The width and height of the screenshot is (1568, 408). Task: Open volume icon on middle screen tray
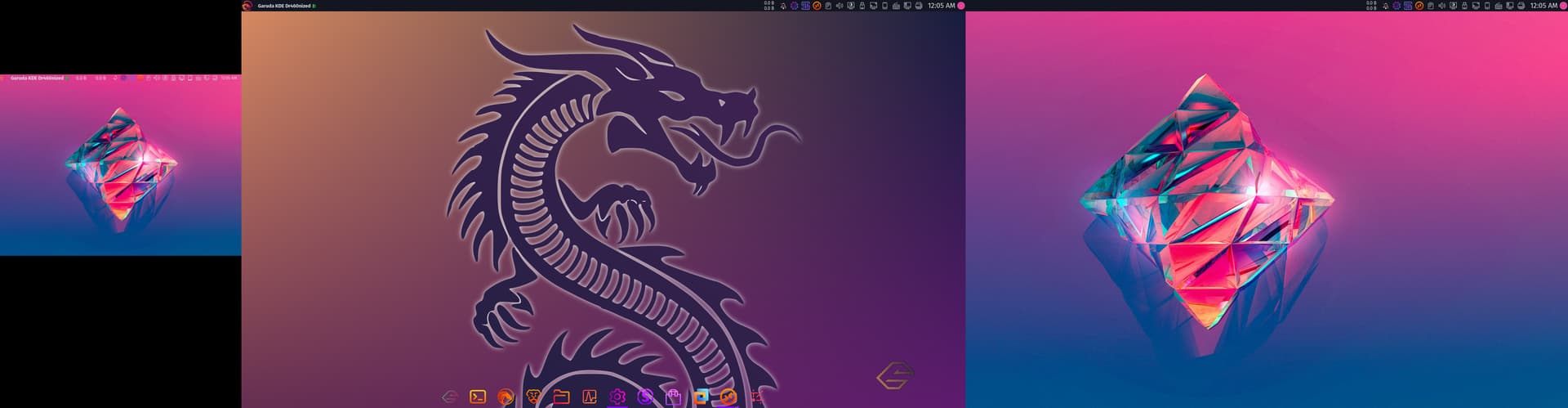(x=840, y=6)
